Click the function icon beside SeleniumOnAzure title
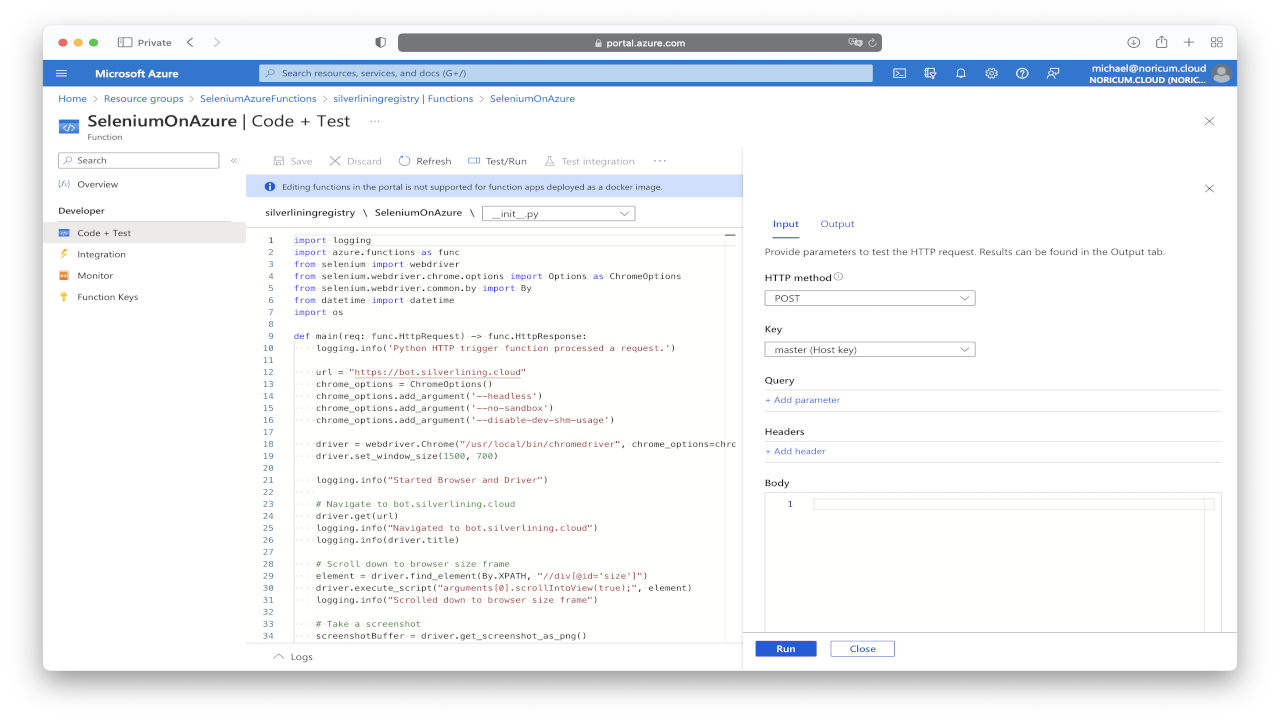Screen dimensions: 1280x720 click(69, 126)
